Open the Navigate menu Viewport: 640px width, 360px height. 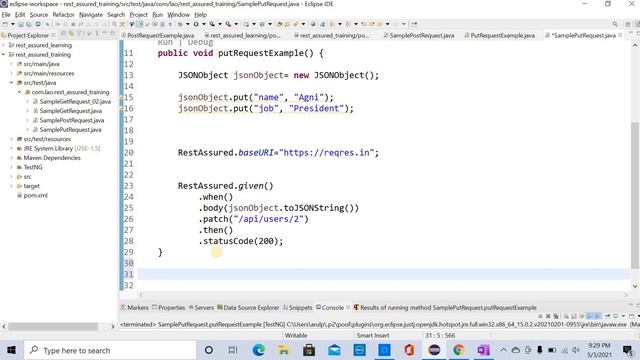pos(91,15)
